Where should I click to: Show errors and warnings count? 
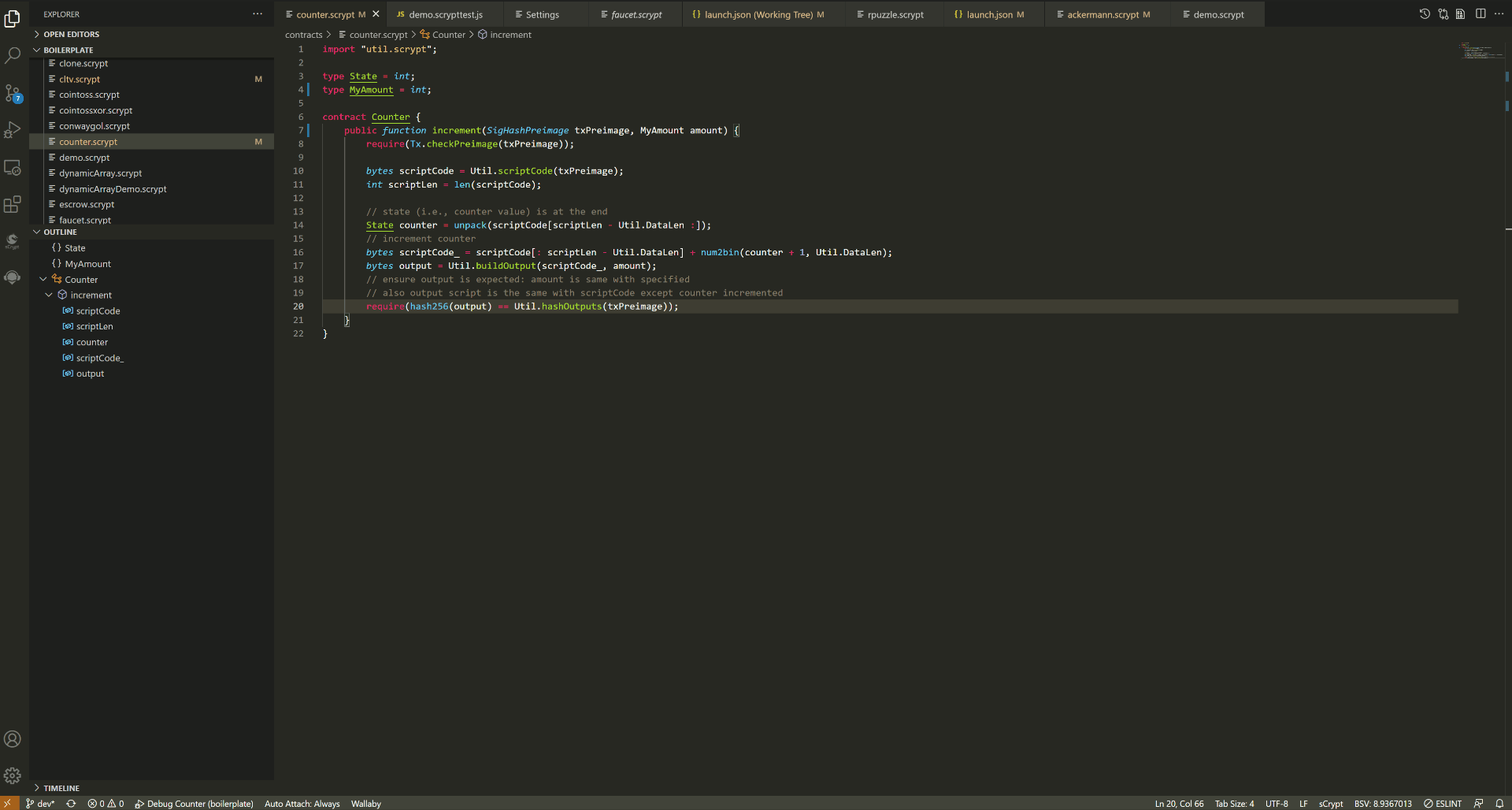[x=106, y=804]
